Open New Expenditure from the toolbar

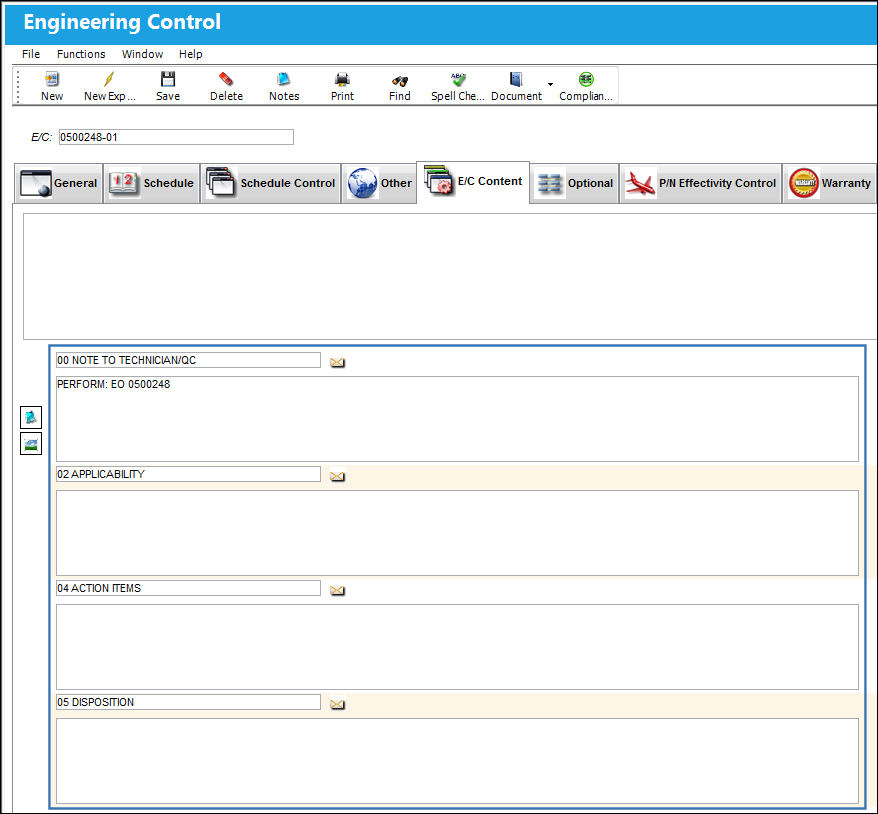pyautogui.click(x=109, y=86)
